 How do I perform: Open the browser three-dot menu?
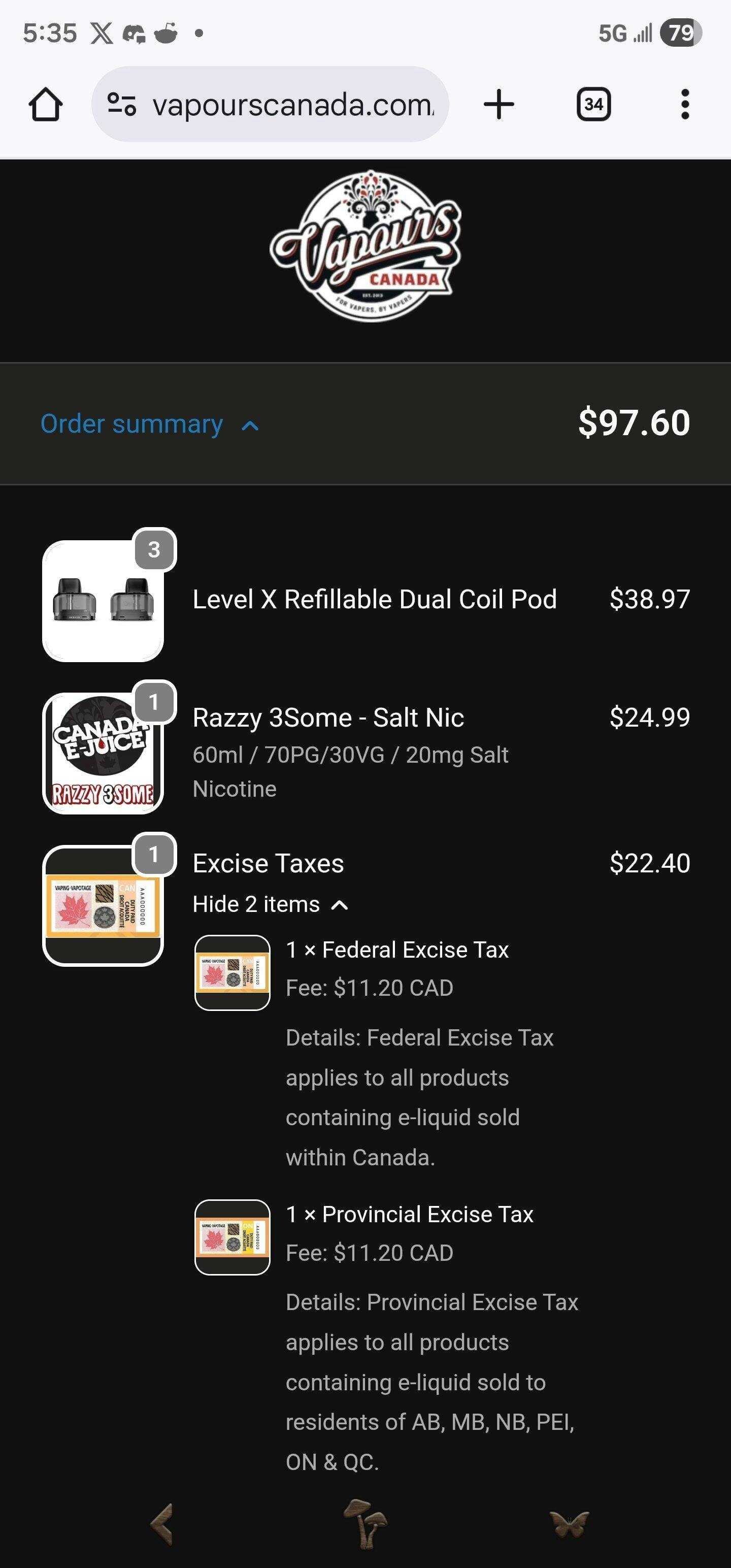[685, 104]
